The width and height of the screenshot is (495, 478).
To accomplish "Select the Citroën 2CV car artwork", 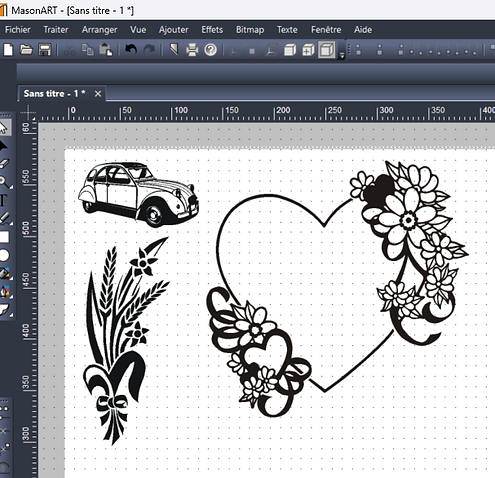I will click(138, 195).
